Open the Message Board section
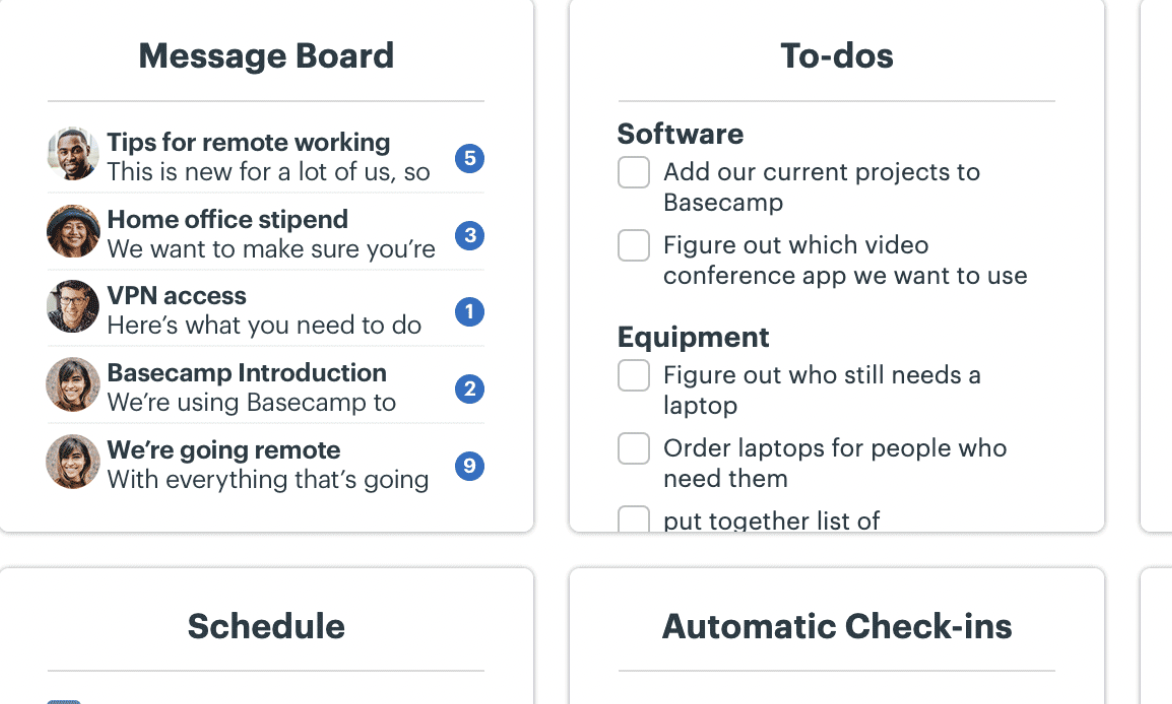Viewport: 1172px width, 704px height. coord(266,56)
